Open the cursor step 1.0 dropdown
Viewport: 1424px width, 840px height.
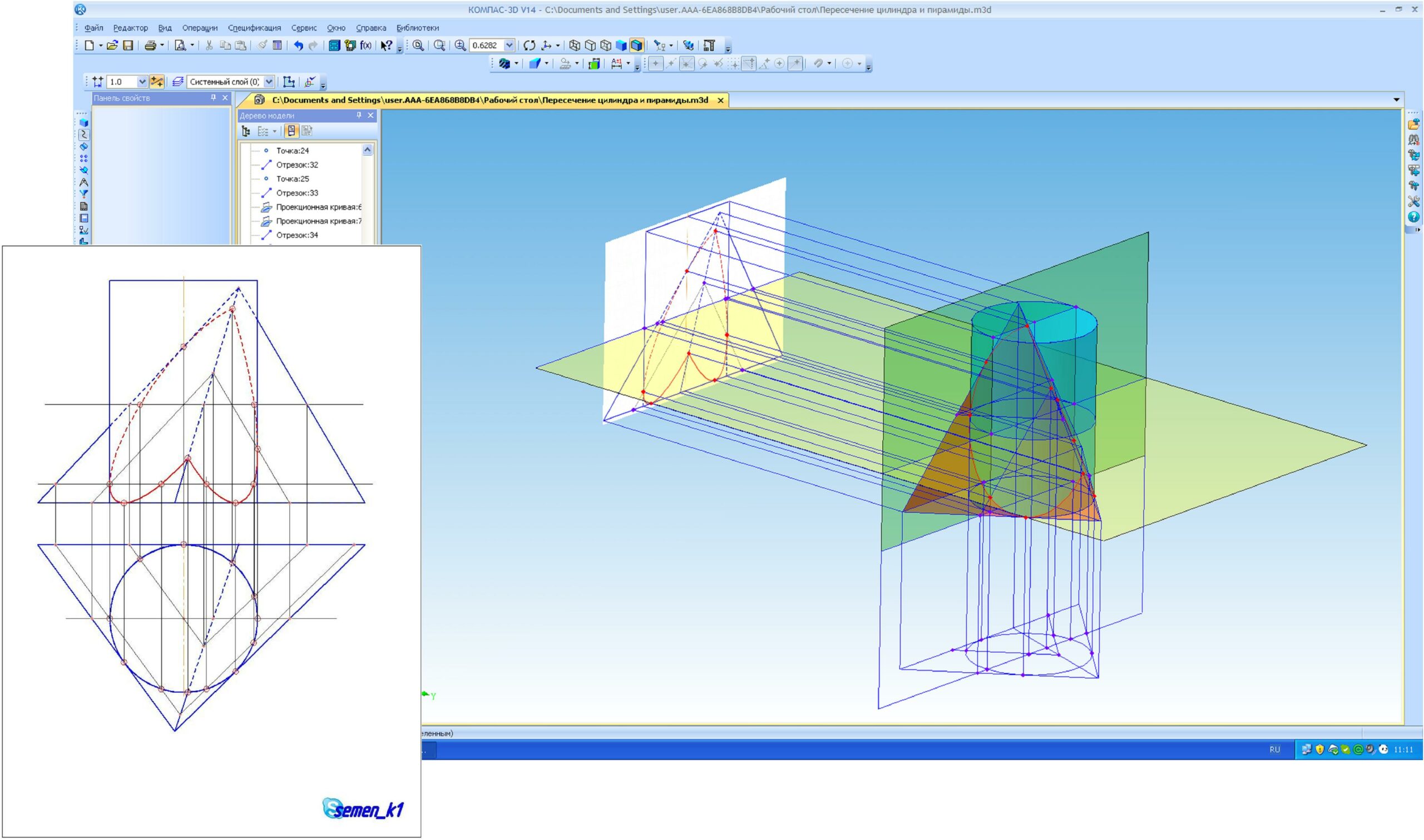coord(142,82)
